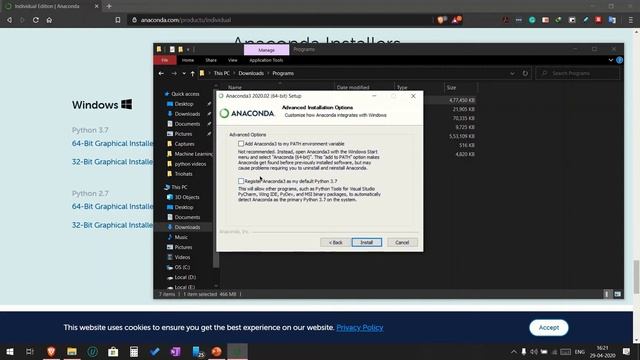Click the Install button in setup
This screenshot has height=360, width=640.
367,242
